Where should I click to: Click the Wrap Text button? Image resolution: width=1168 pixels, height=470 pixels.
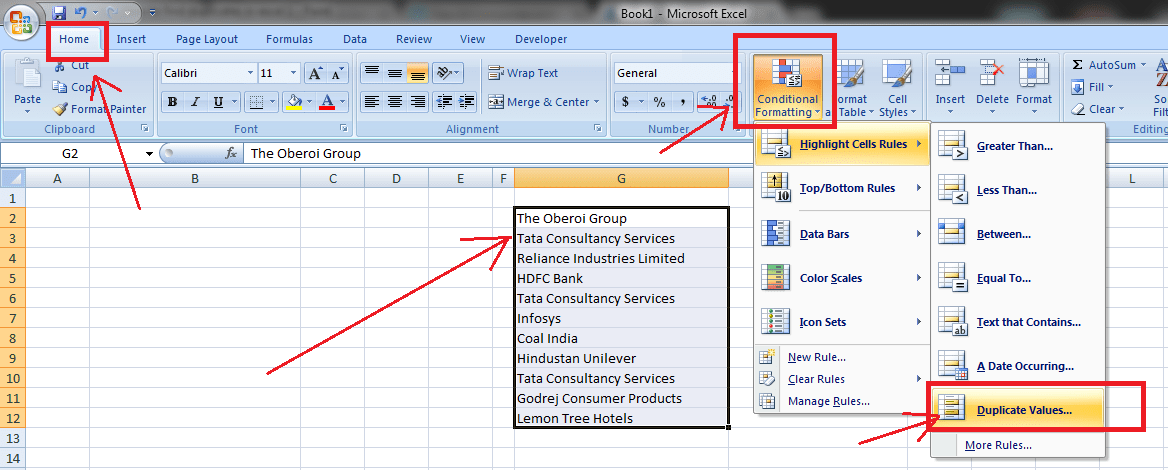tap(523, 73)
